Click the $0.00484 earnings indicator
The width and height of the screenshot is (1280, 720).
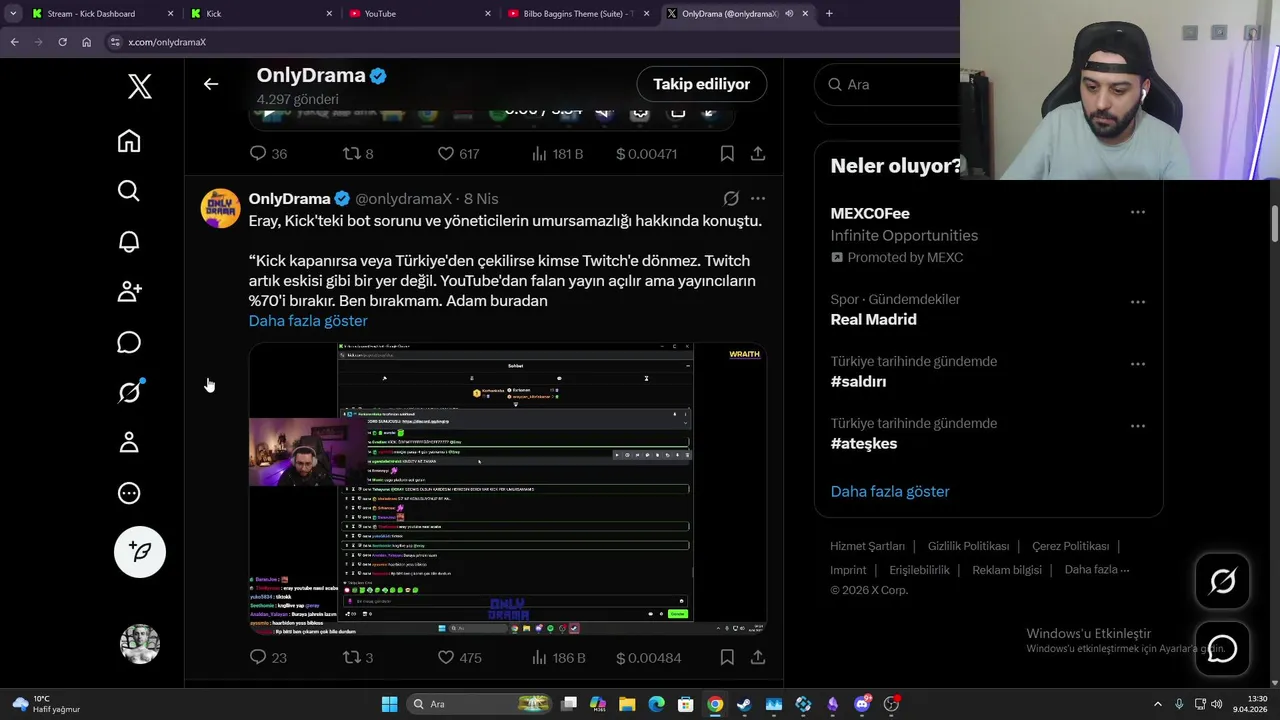pyautogui.click(x=648, y=658)
